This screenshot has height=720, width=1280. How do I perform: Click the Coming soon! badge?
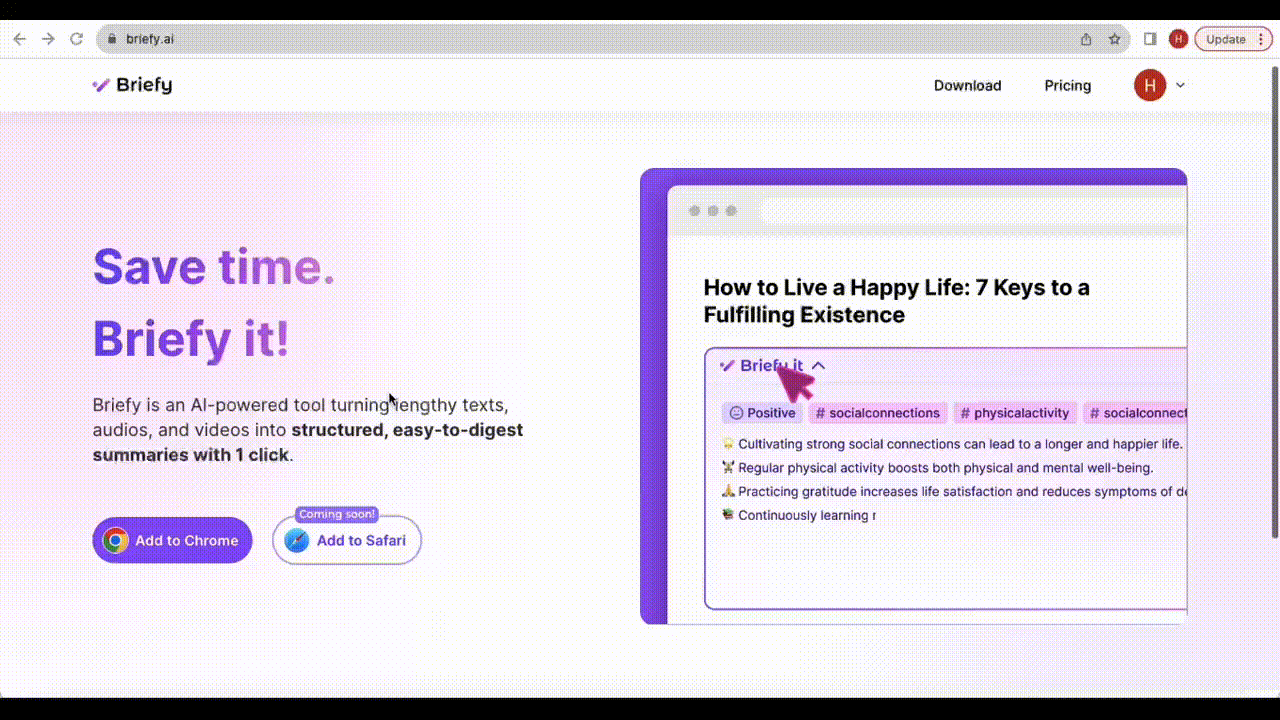(x=337, y=514)
